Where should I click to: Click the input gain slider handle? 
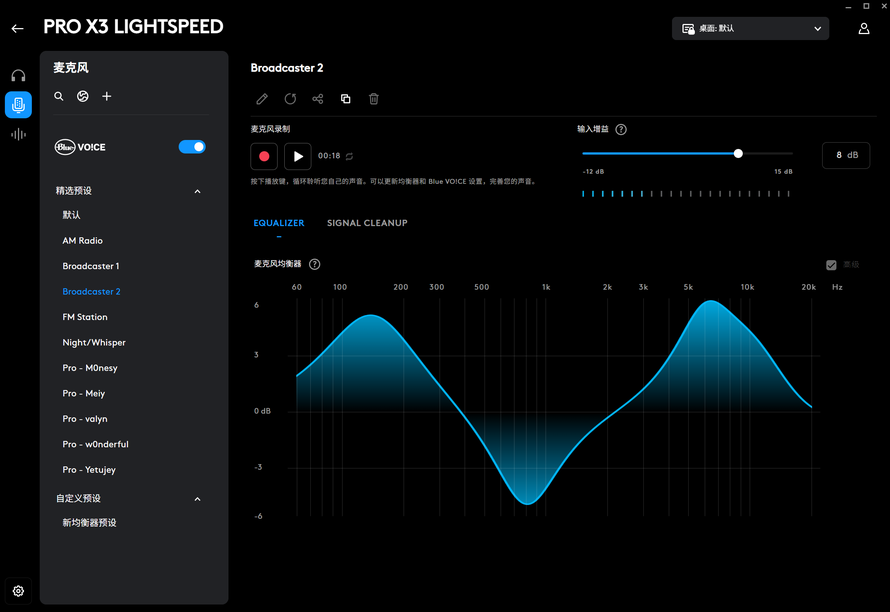coord(738,154)
